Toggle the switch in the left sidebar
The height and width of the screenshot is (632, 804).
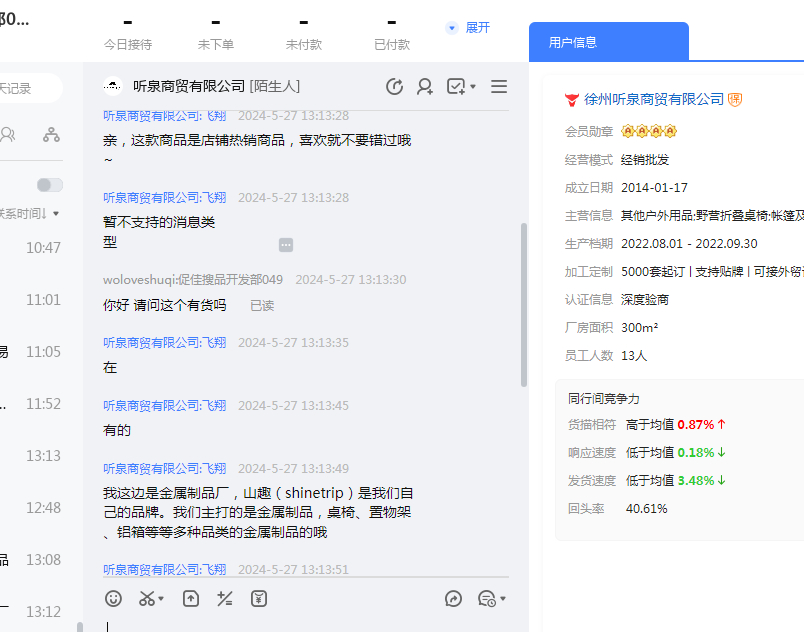(49, 185)
